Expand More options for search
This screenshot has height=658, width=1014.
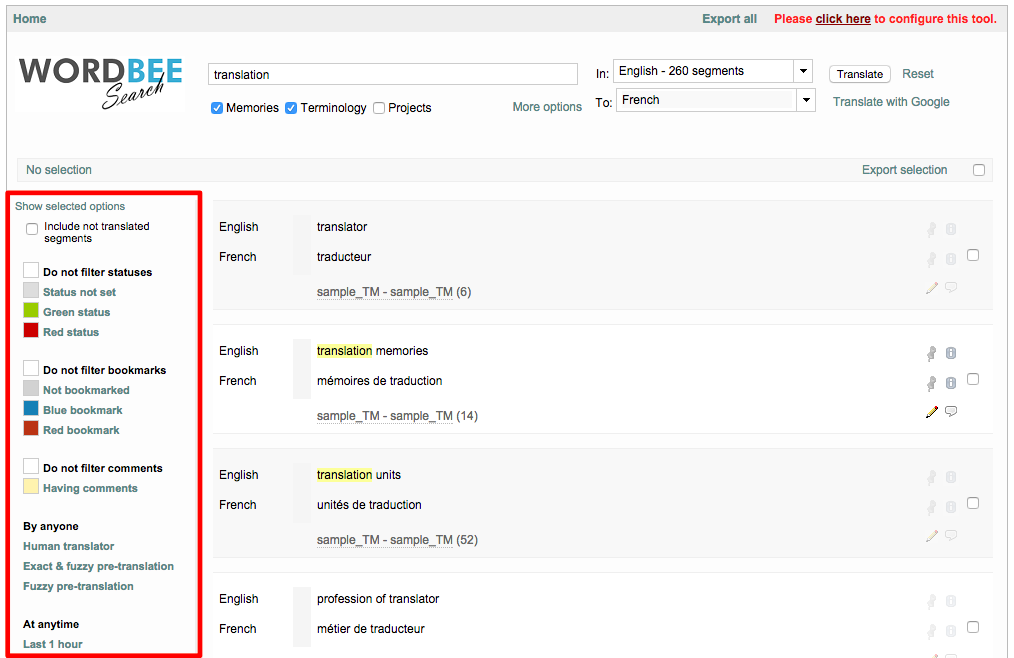click(x=547, y=107)
